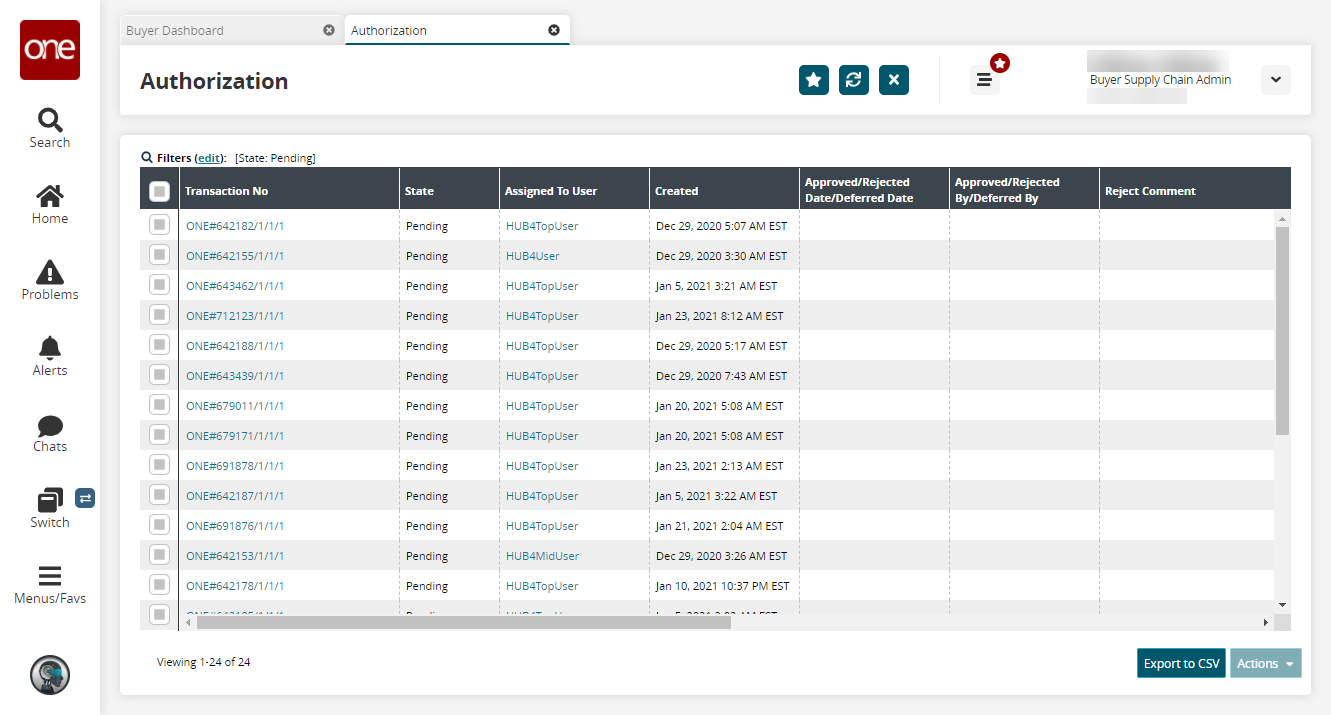
Task: Click the Export to CSV button
Action: tap(1181, 663)
